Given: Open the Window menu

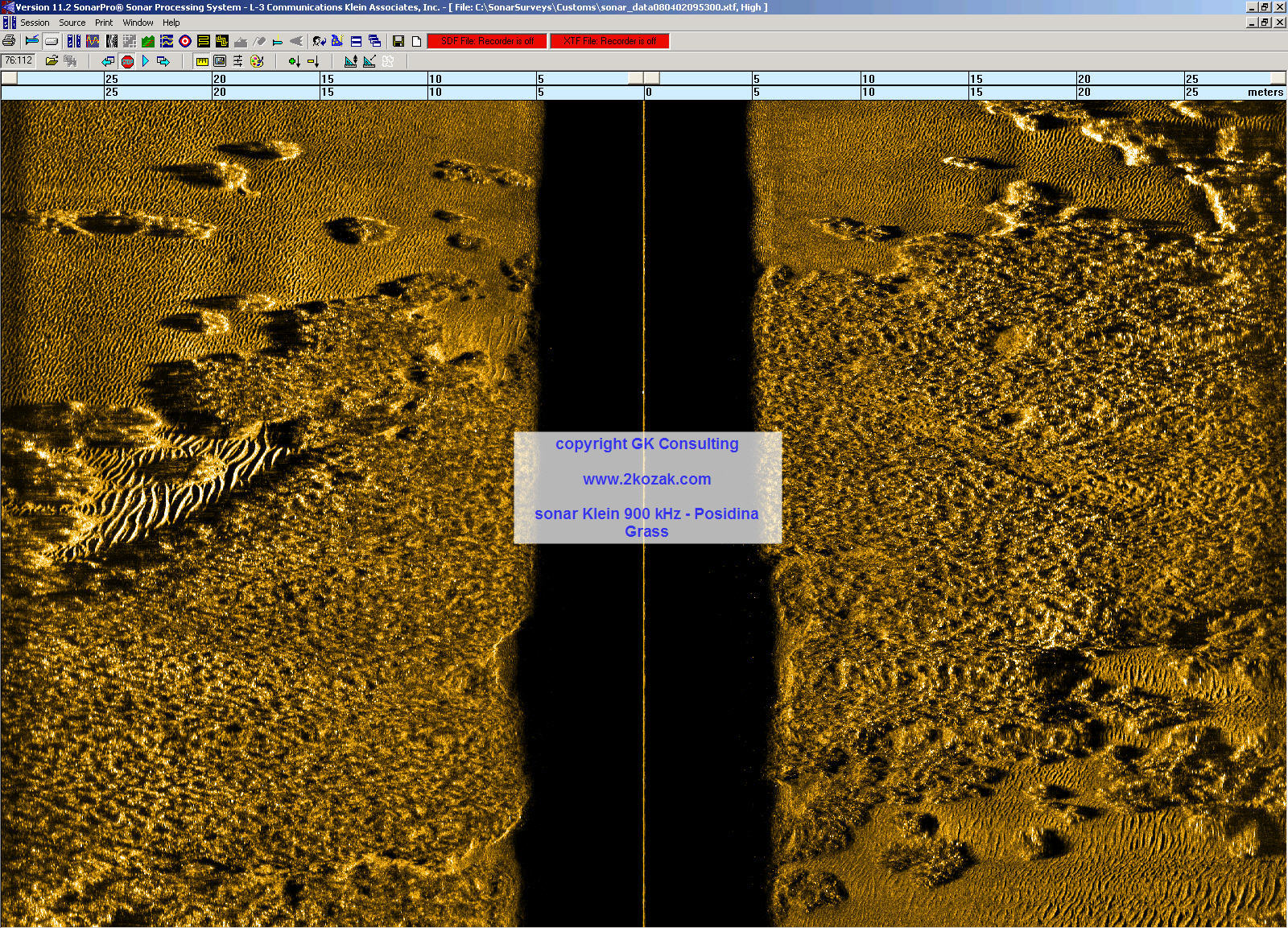Looking at the screenshot, I should coord(138,23).
